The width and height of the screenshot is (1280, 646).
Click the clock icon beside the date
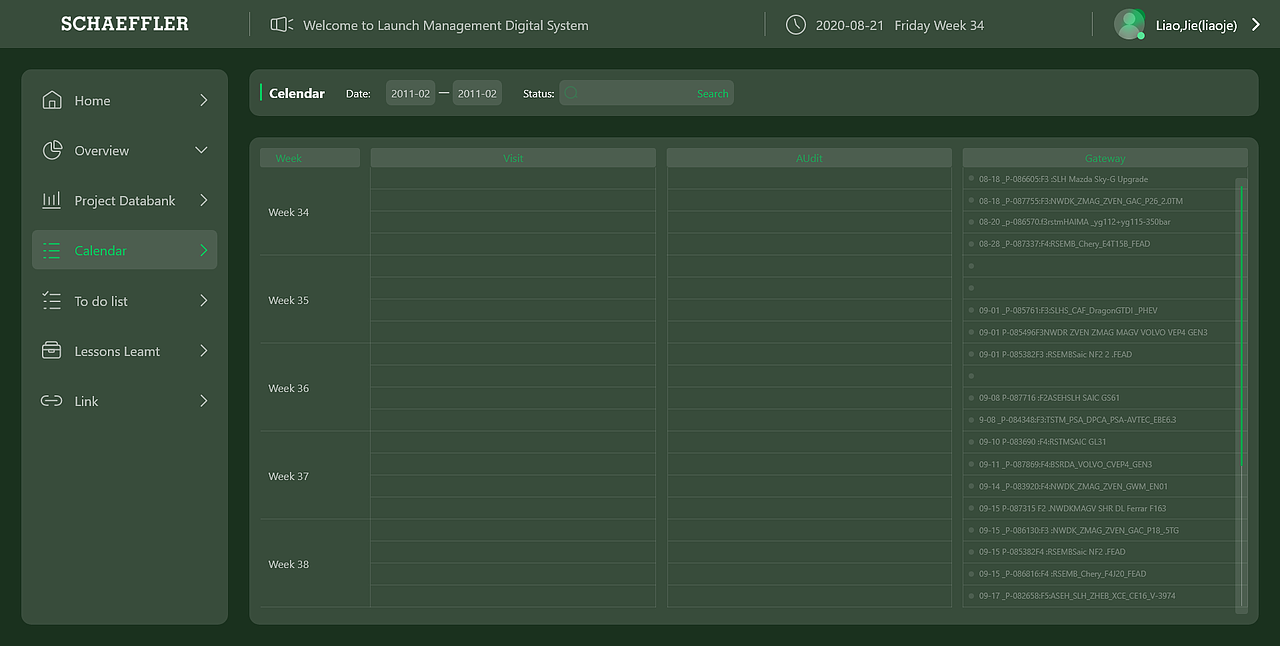796,25
